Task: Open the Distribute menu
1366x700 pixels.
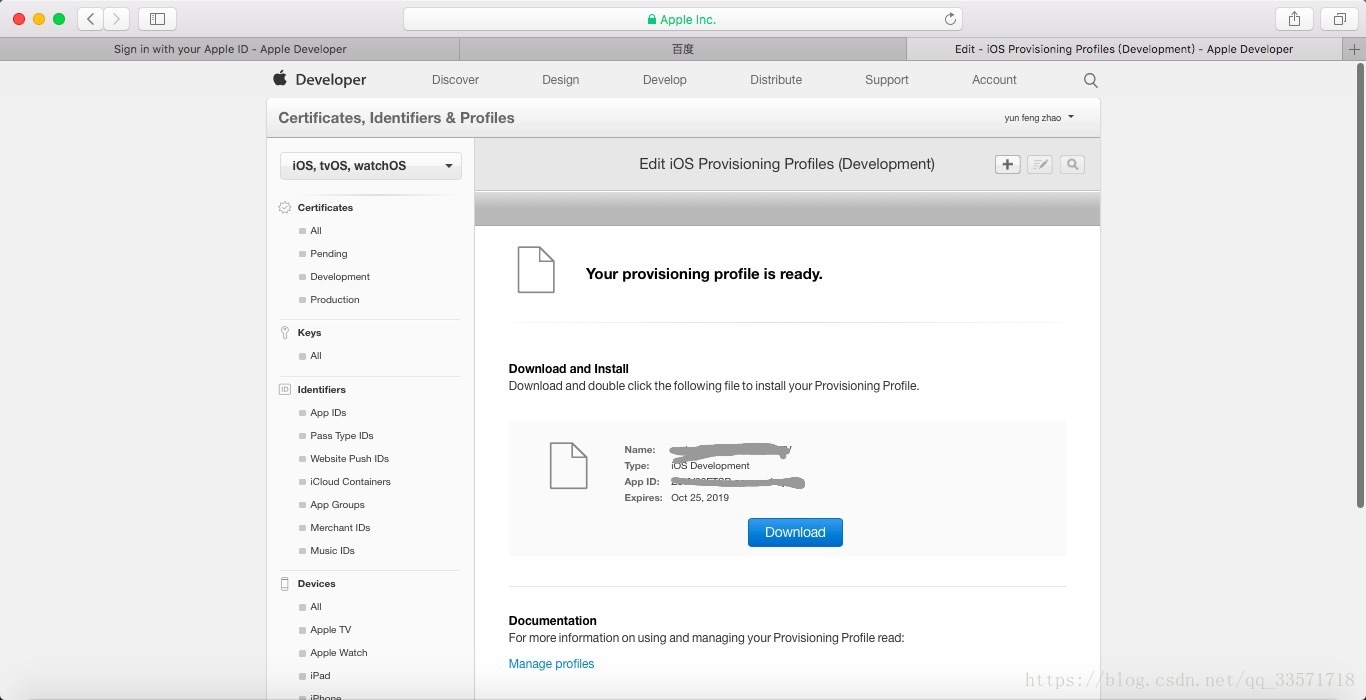Action: point(776,80)
